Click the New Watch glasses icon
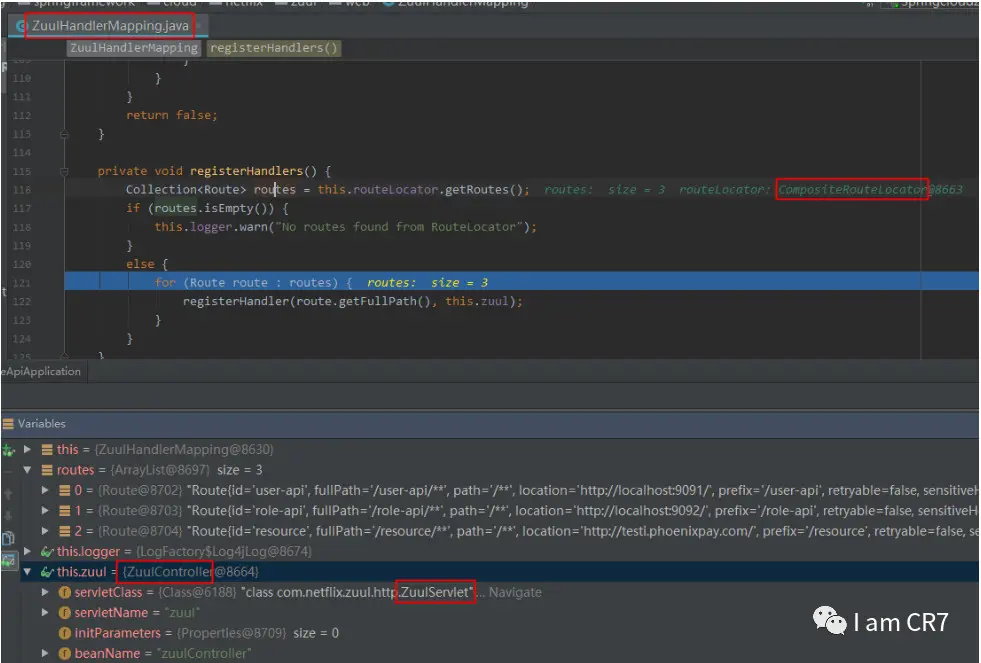Image resolution: width=981 pixels, height=663 pixels. point(8,450)
